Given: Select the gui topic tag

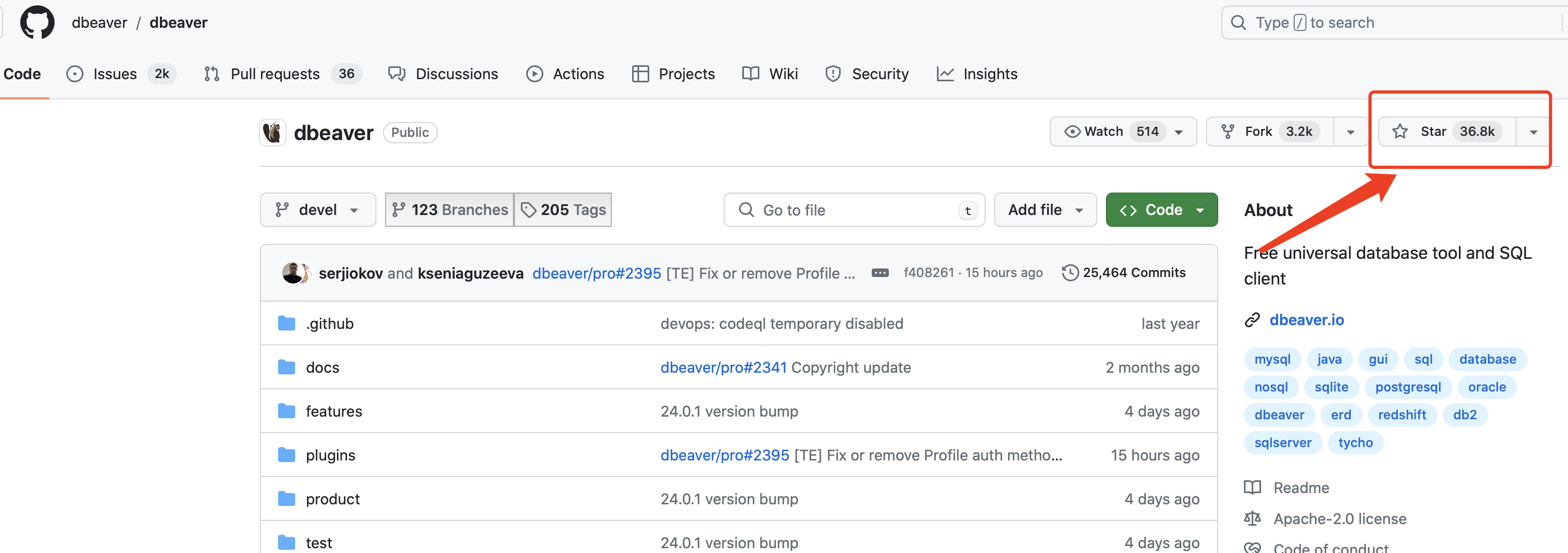Looking at the screenshot, I should click(1378, 359).
